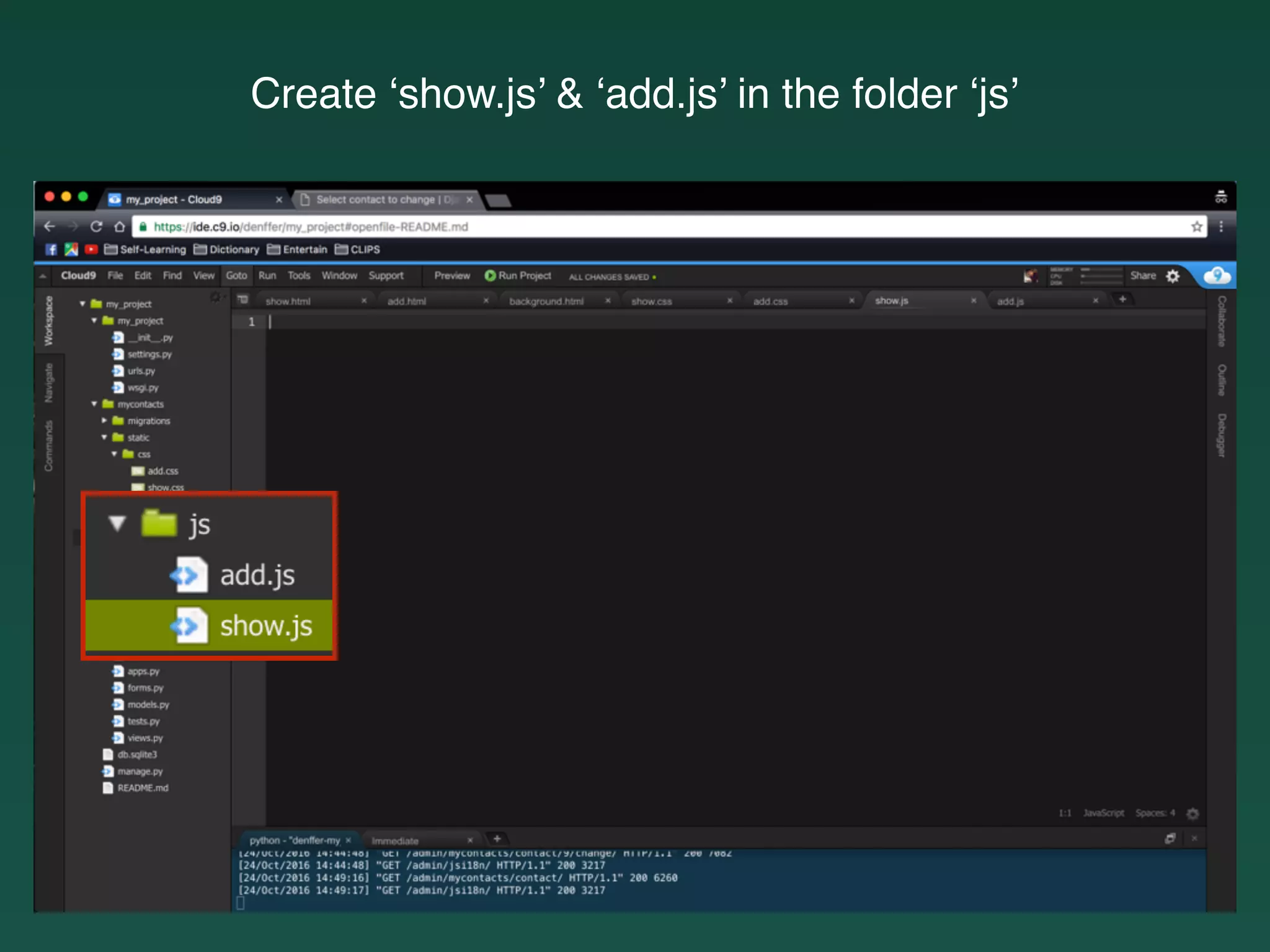Open the Goto menu
1270x952 pixels.
click(236, 276)
